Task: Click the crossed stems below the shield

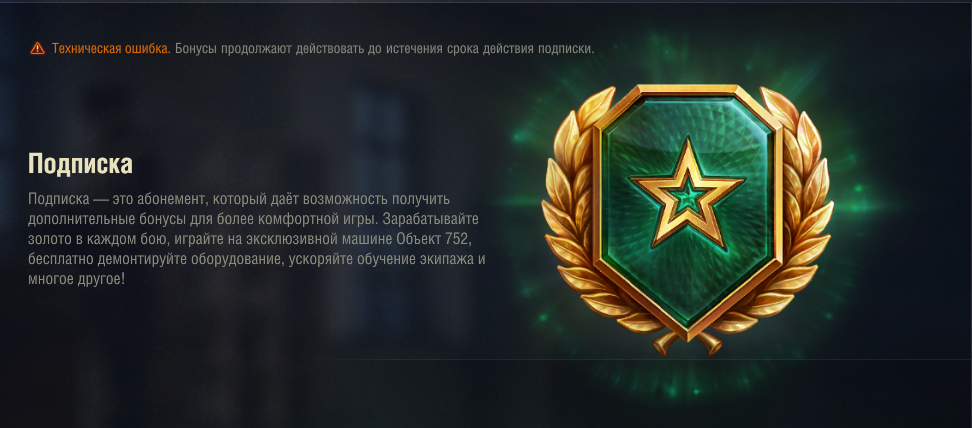Action: 687,342
